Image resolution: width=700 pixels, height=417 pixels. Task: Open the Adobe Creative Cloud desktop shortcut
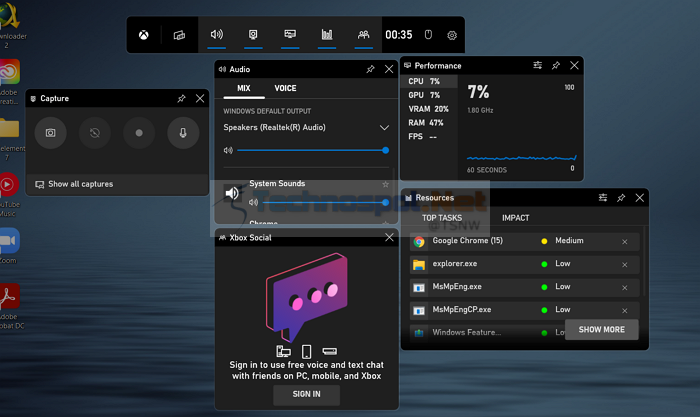pos(9,82)
